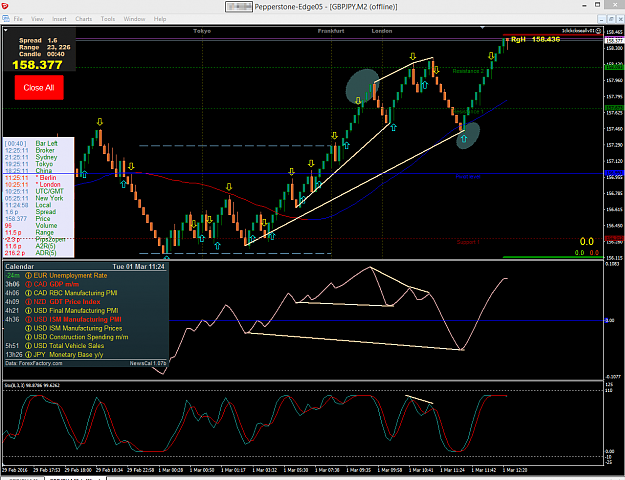This screenshot has height=480, width=625.
Task: Open the chart window icon beside File menu
Action: [6, 19]
